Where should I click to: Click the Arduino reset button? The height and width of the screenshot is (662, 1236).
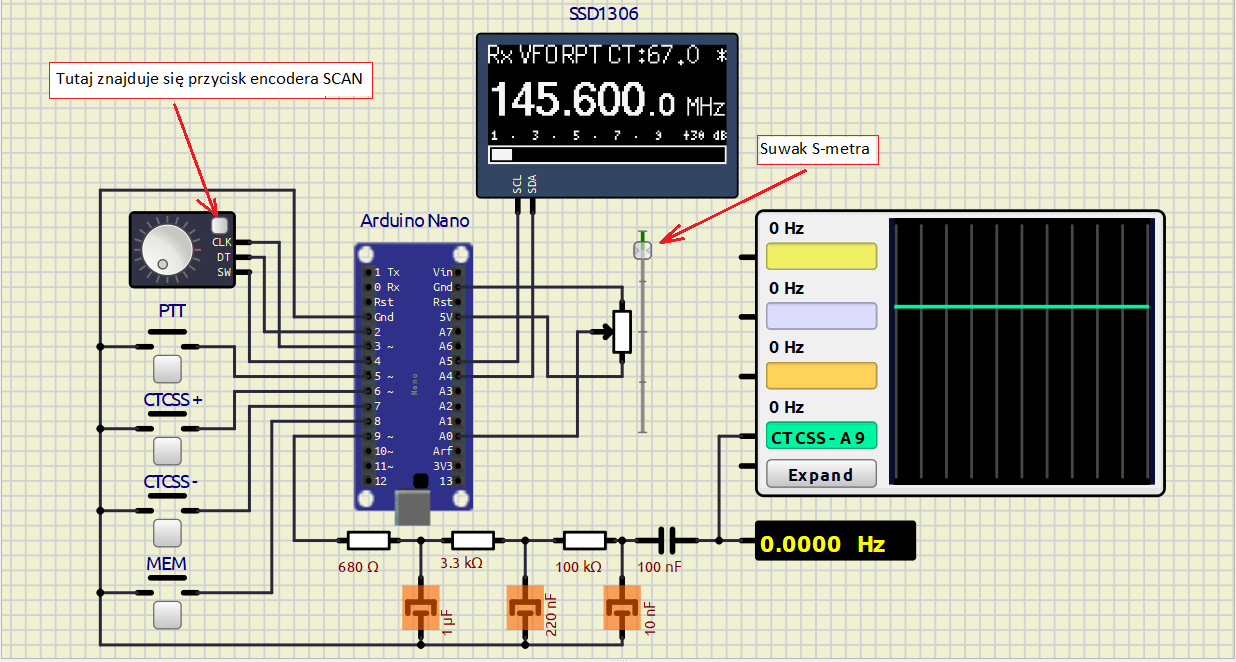422,482
